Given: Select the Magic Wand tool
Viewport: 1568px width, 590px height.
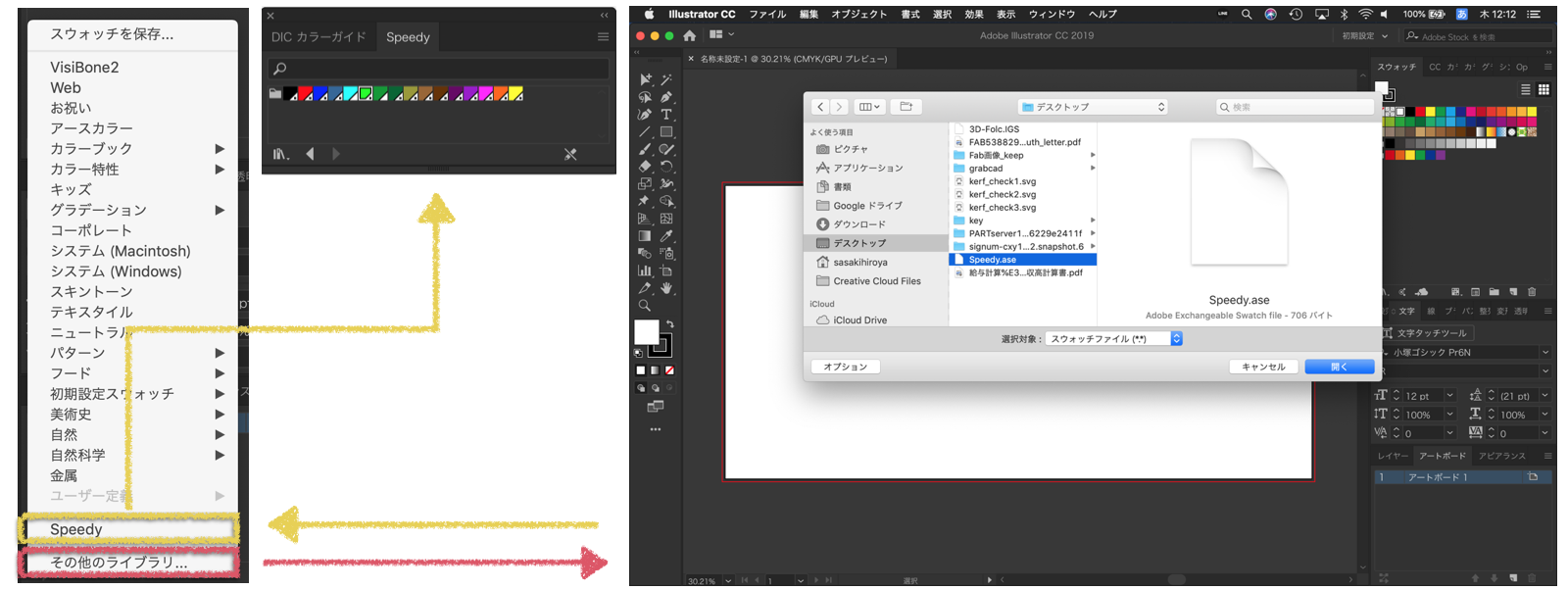Looking at the screenshot, I should coord(666,79).
